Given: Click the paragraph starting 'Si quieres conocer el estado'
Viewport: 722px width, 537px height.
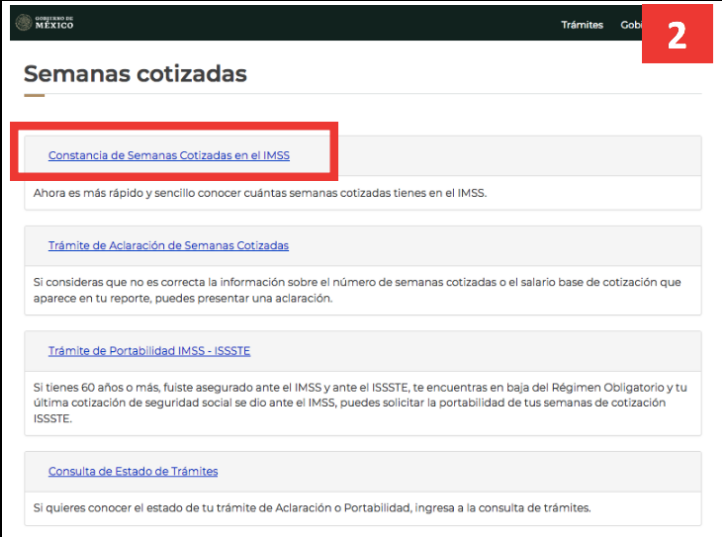Looking at the screenshot, I should click(x=311, y=507).
